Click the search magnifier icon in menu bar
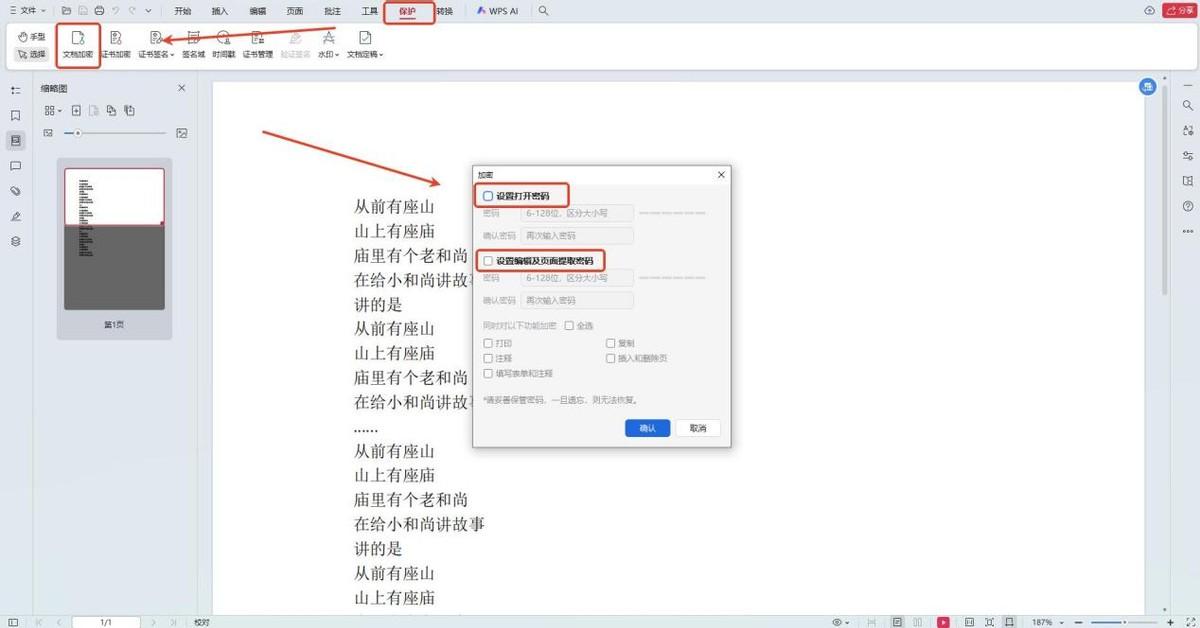 click(x=543, y=11)
